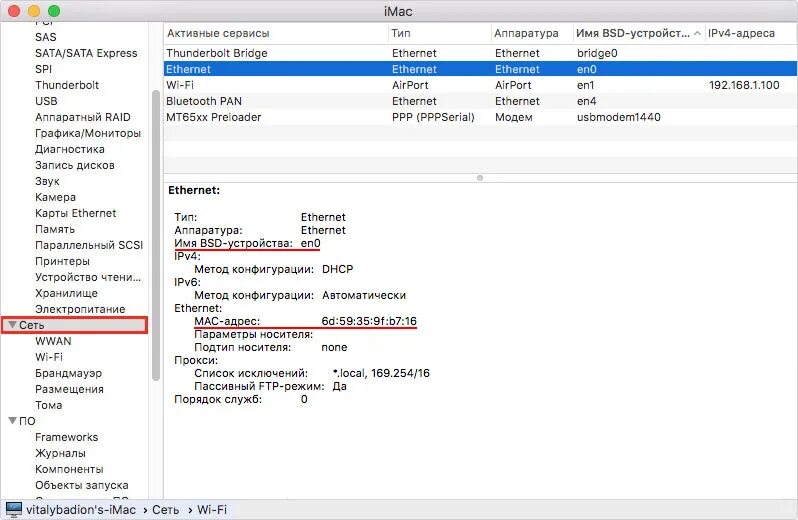
Task: Open Брандмауэр in sidebar
Action: (x=68, y=373)
